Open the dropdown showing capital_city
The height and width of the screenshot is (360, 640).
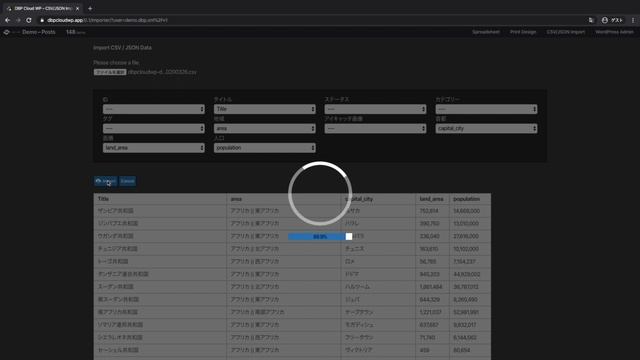[x=486, y=128]
